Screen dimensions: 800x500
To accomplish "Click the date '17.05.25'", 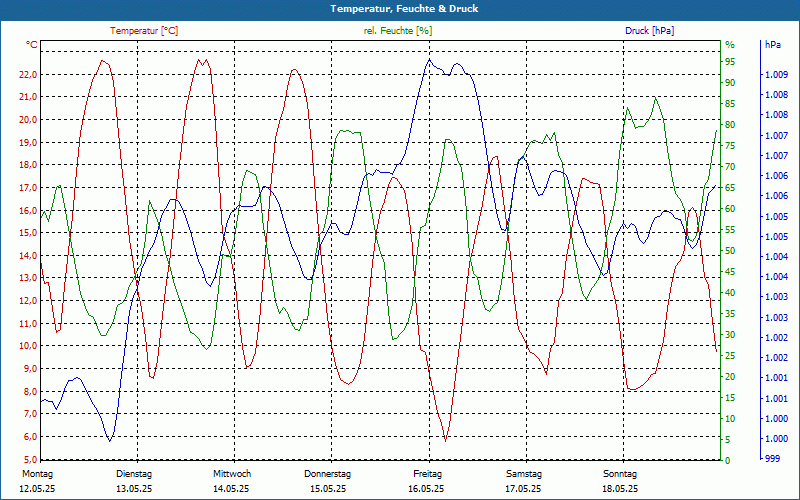I will coord(523,489).
